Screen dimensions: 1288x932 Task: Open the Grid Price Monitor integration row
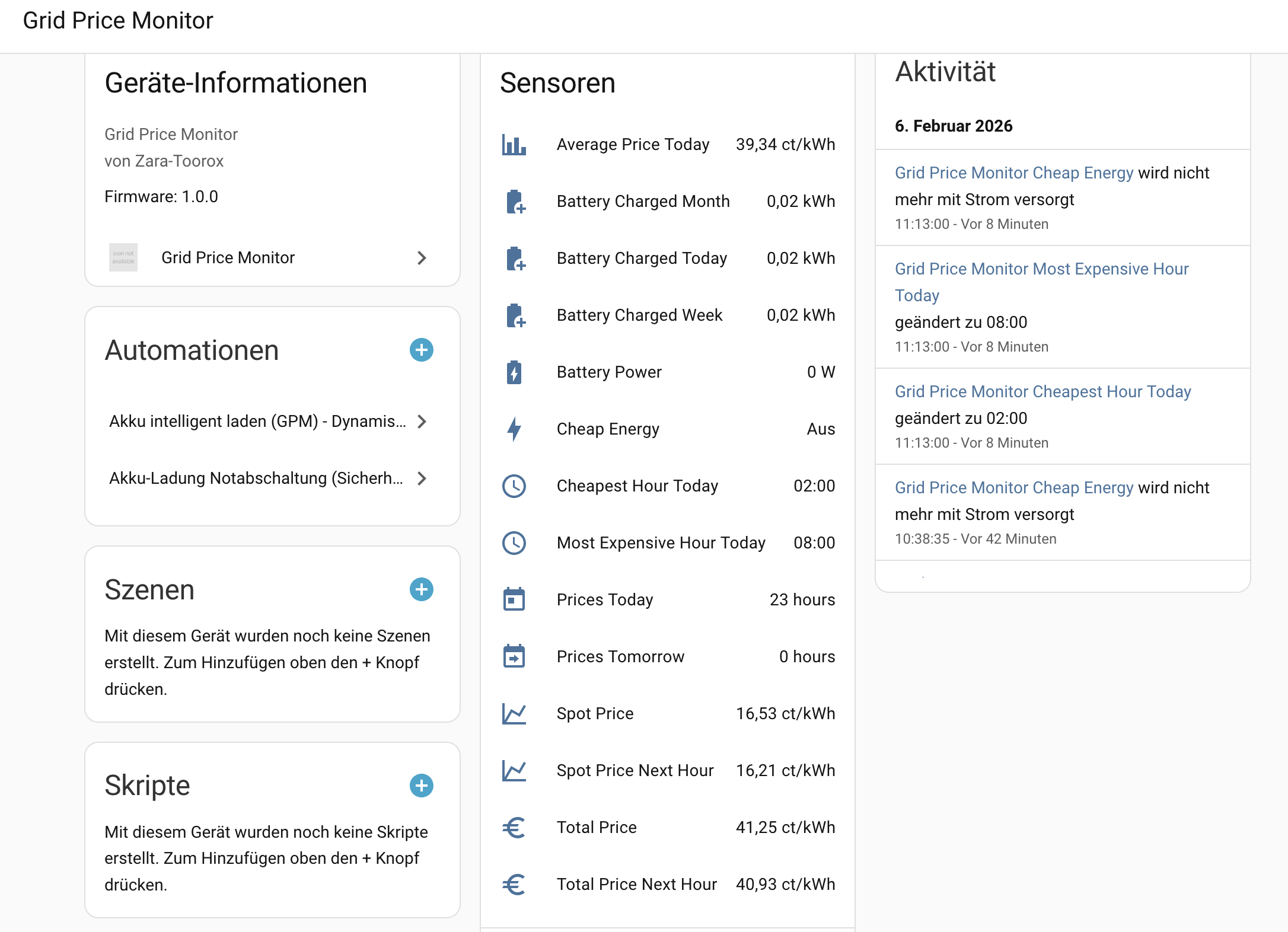[273, 257]
